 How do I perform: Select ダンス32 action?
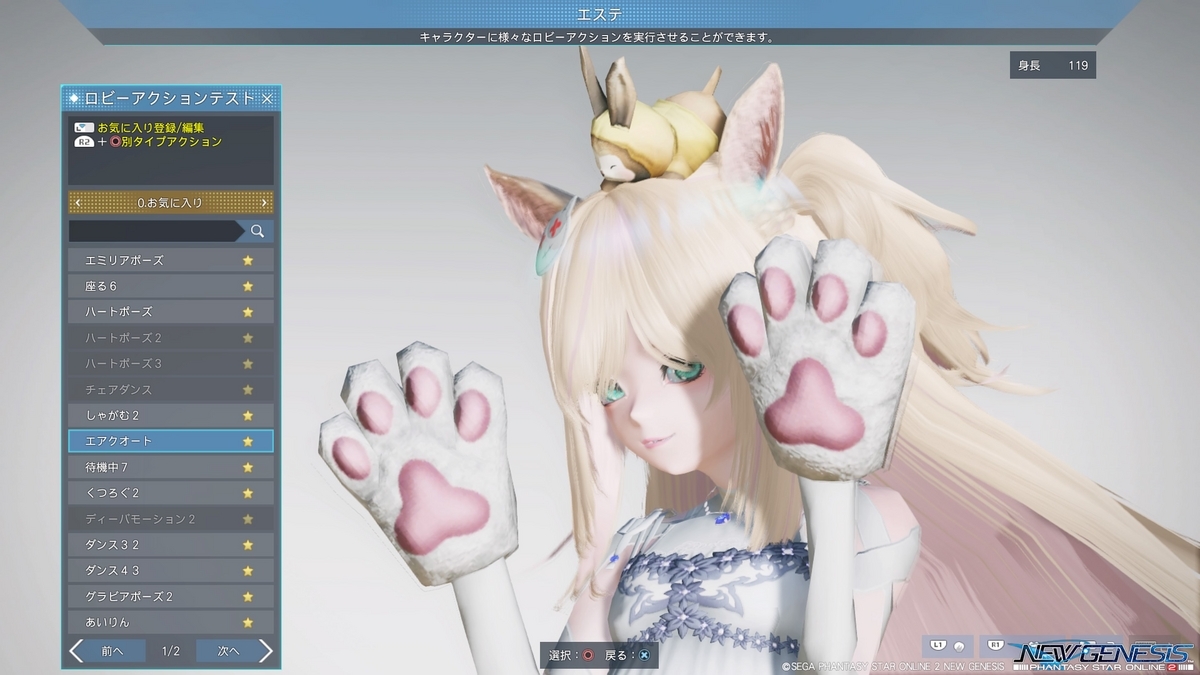(x=171, y=545)
